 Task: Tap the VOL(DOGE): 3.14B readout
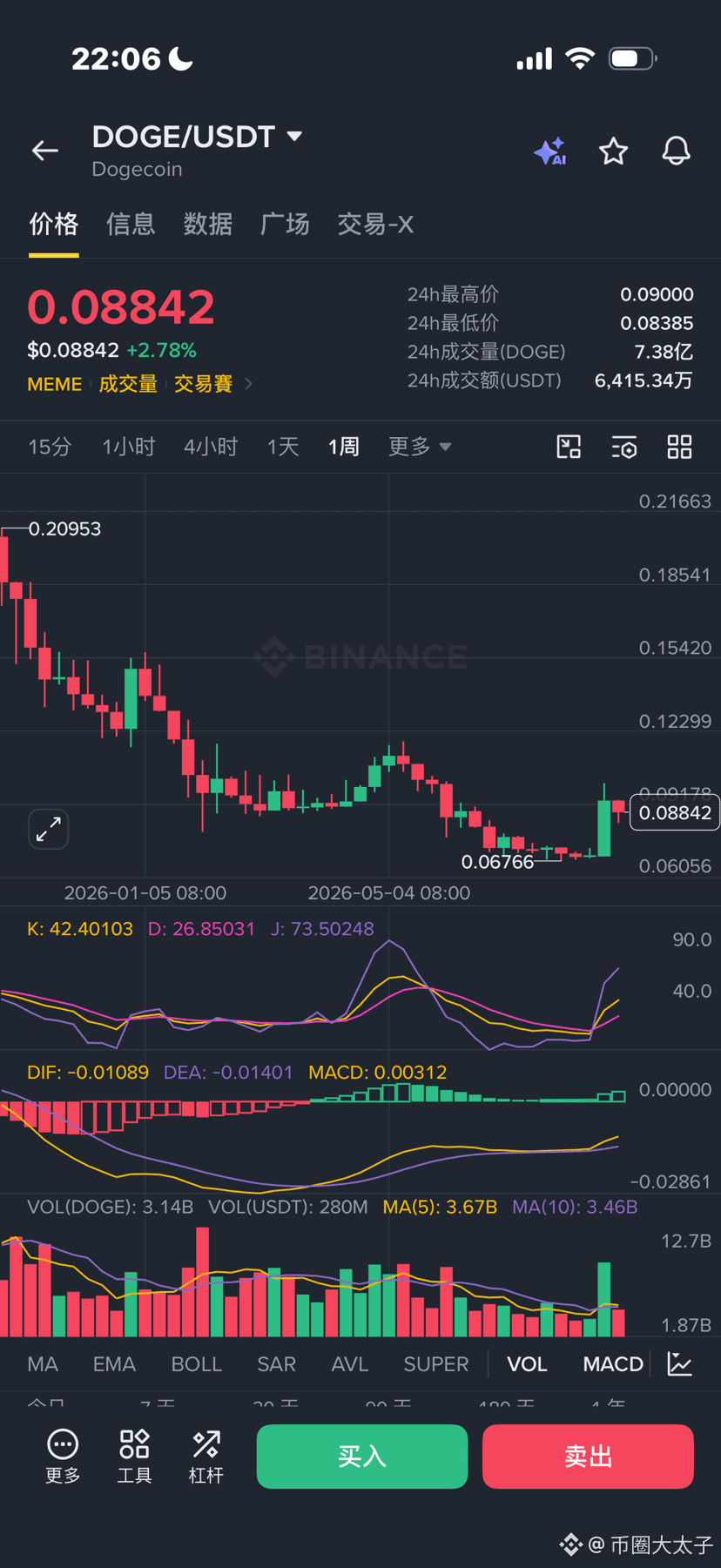point(111,1208)
